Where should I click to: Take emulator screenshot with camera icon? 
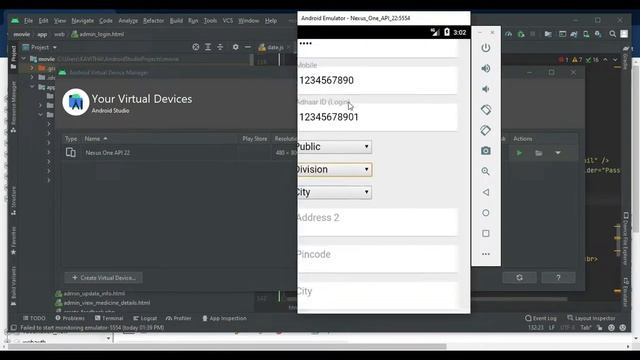[486, 151]
